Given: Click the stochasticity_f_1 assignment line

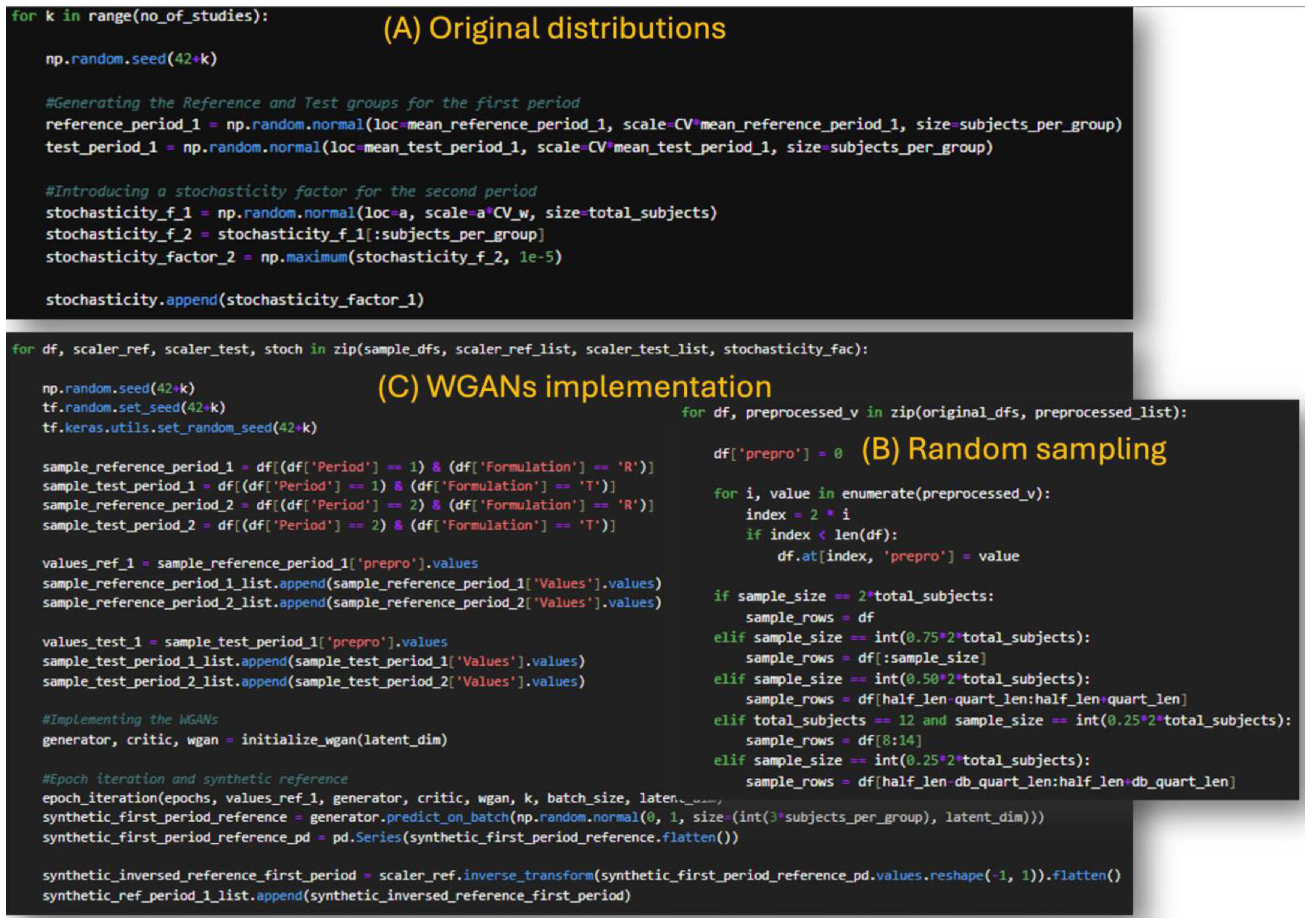Looking at the screenshot, I should 381,213.
